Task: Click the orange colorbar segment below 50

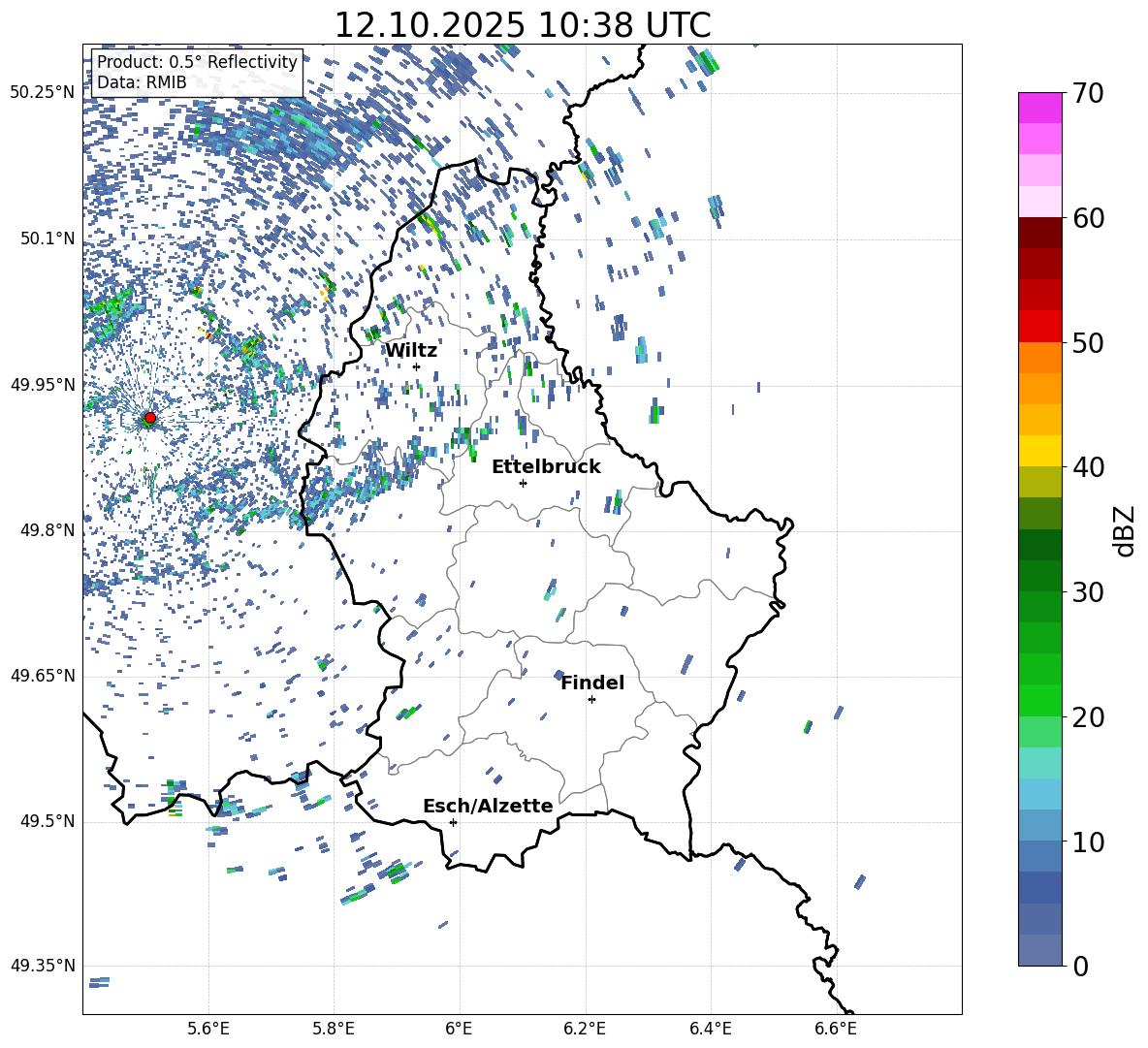Action: click(1039, 358)
